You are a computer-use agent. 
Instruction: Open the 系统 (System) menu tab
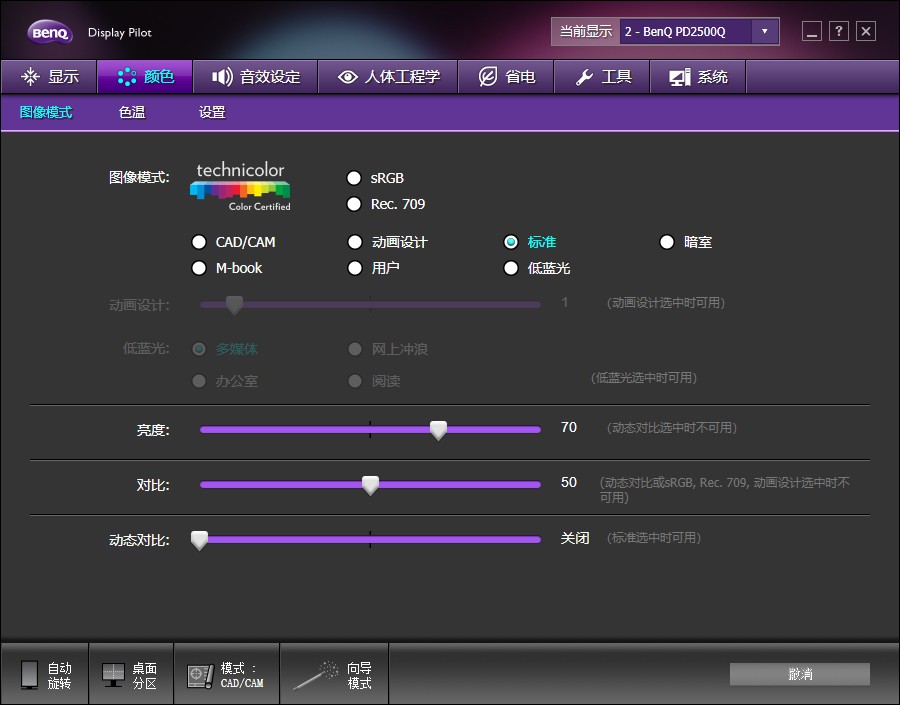697,76
